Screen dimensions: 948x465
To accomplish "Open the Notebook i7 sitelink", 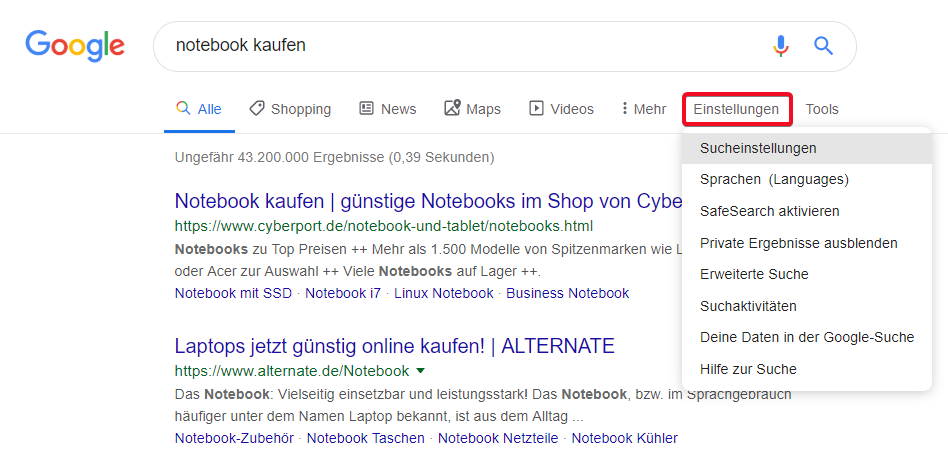I will point(343,294).
